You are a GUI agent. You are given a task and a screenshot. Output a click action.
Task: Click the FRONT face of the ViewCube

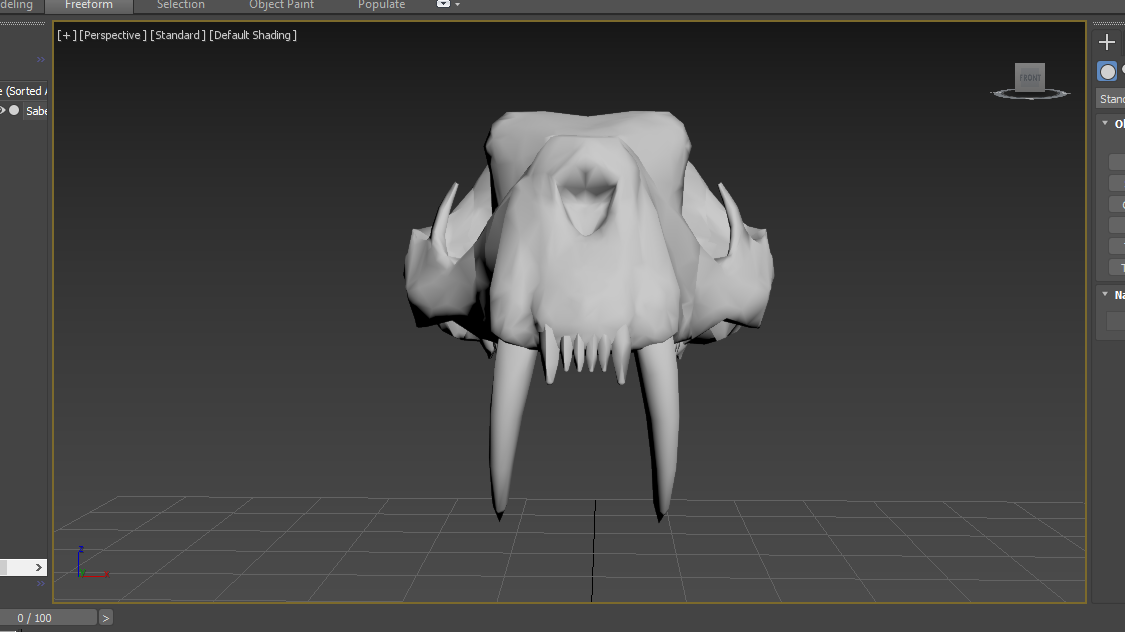[x=1029, y=77]
